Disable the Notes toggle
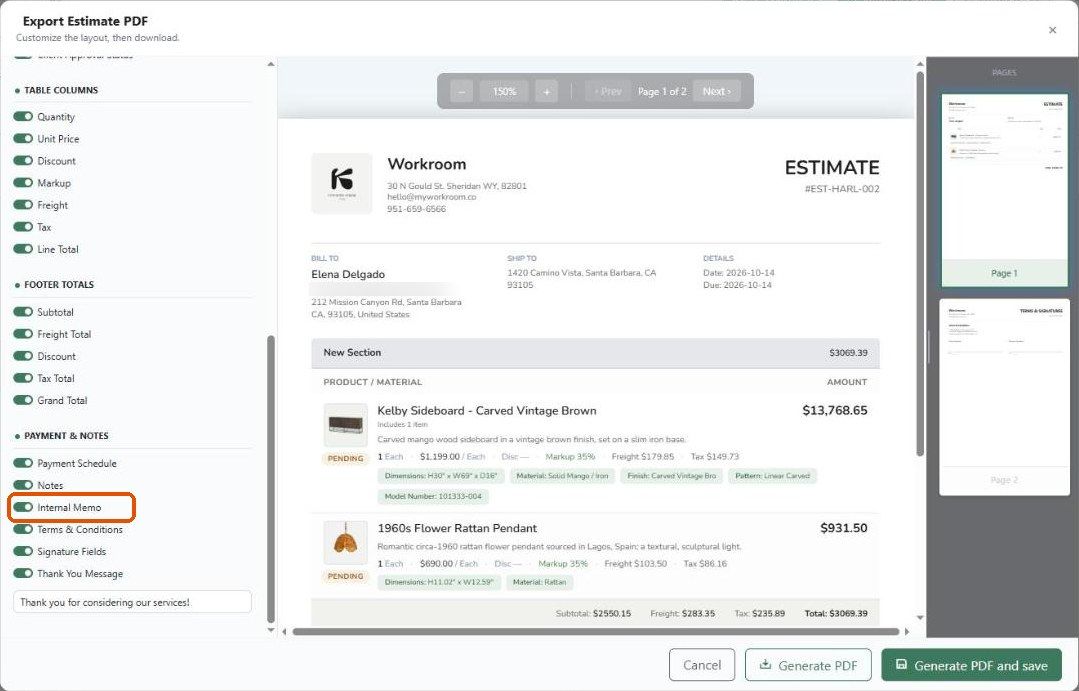The image size is (1079, 691). click(23, 485)
